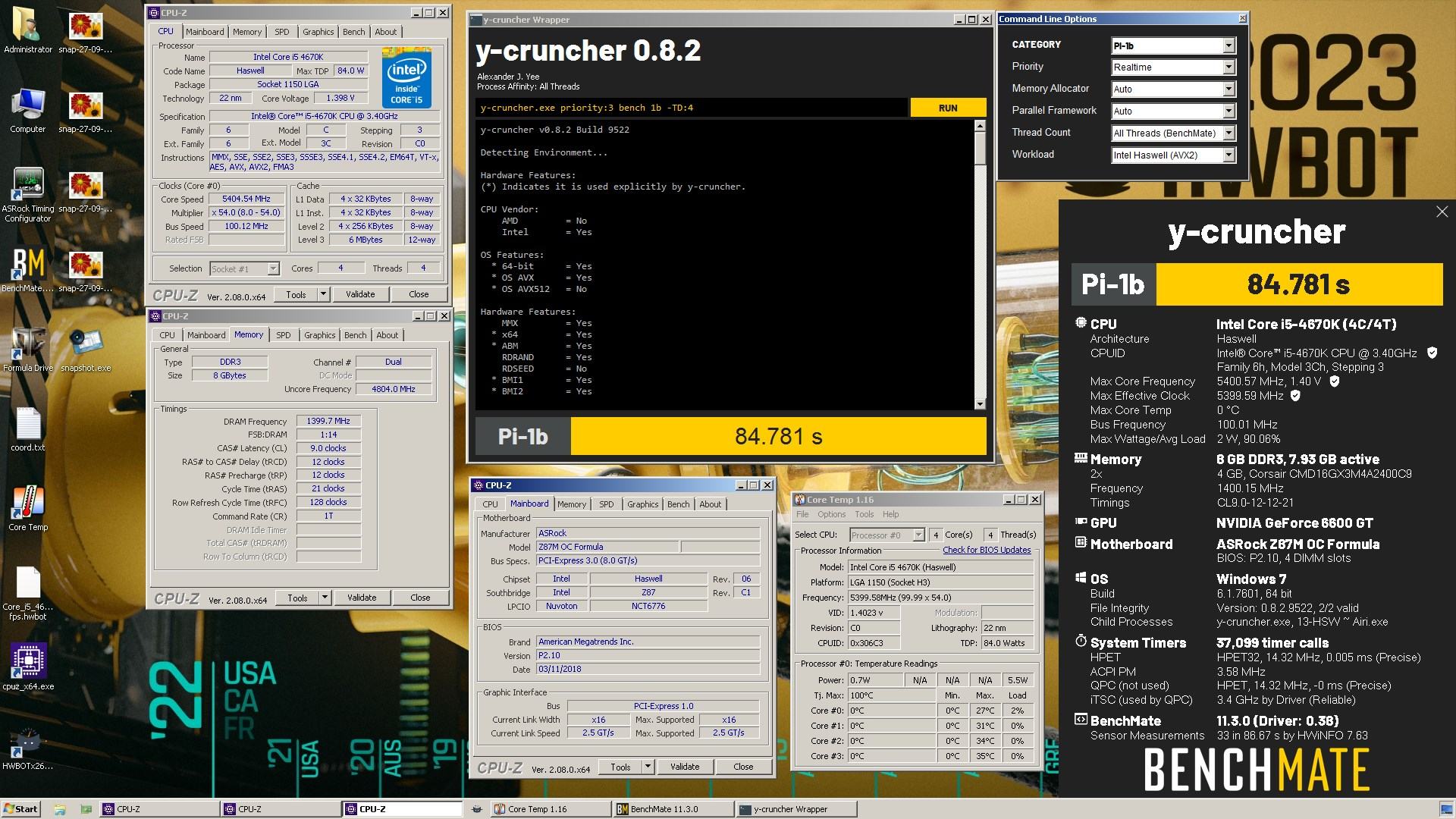Launch Core Temp desktop icon

[x=28, y=508]
